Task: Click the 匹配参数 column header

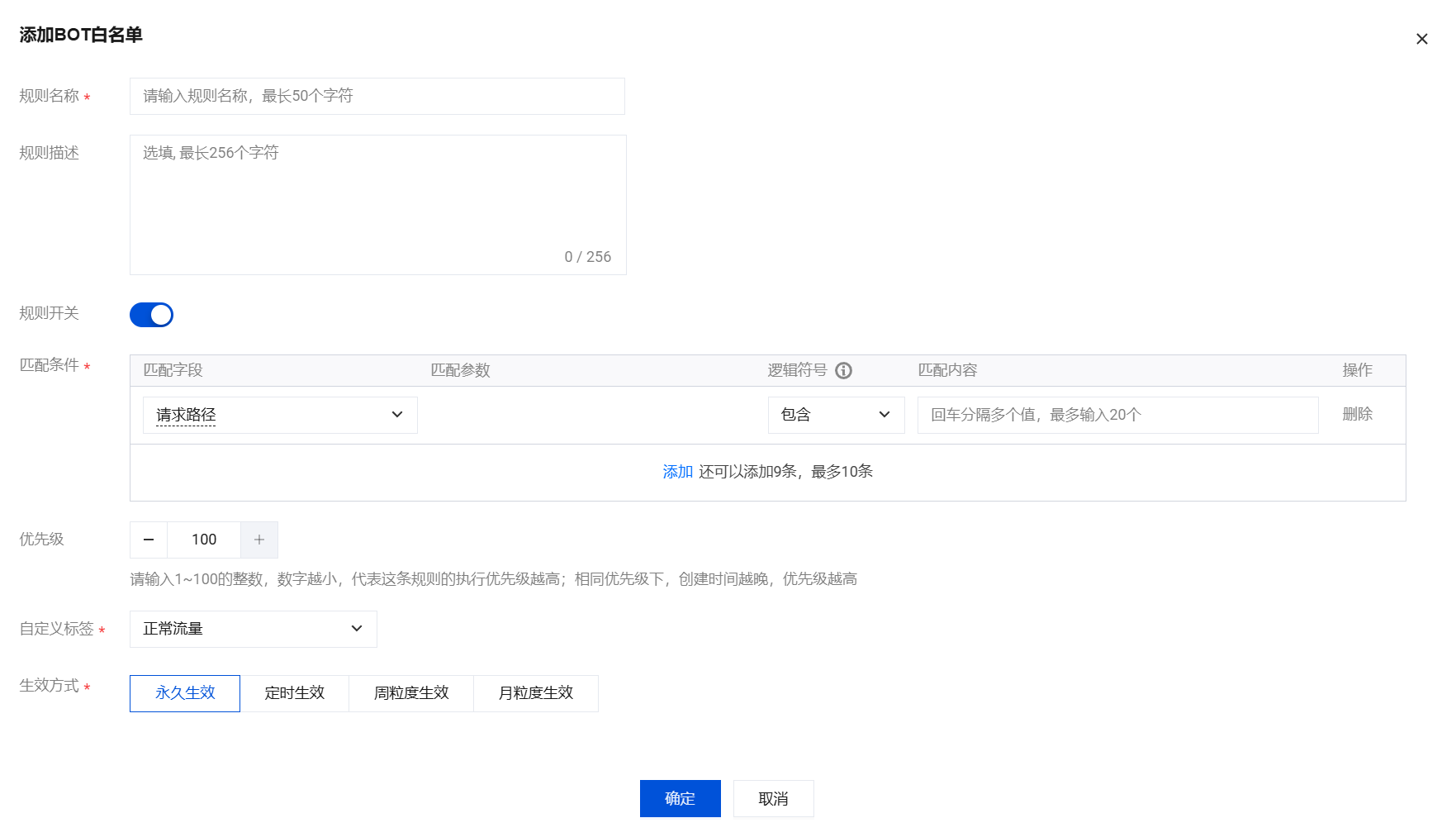Action: pos(460,370)
